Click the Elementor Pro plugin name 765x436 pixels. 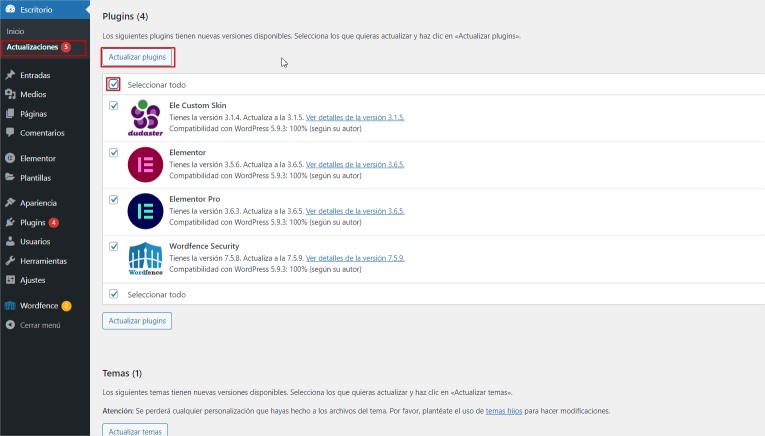[195, 199]
